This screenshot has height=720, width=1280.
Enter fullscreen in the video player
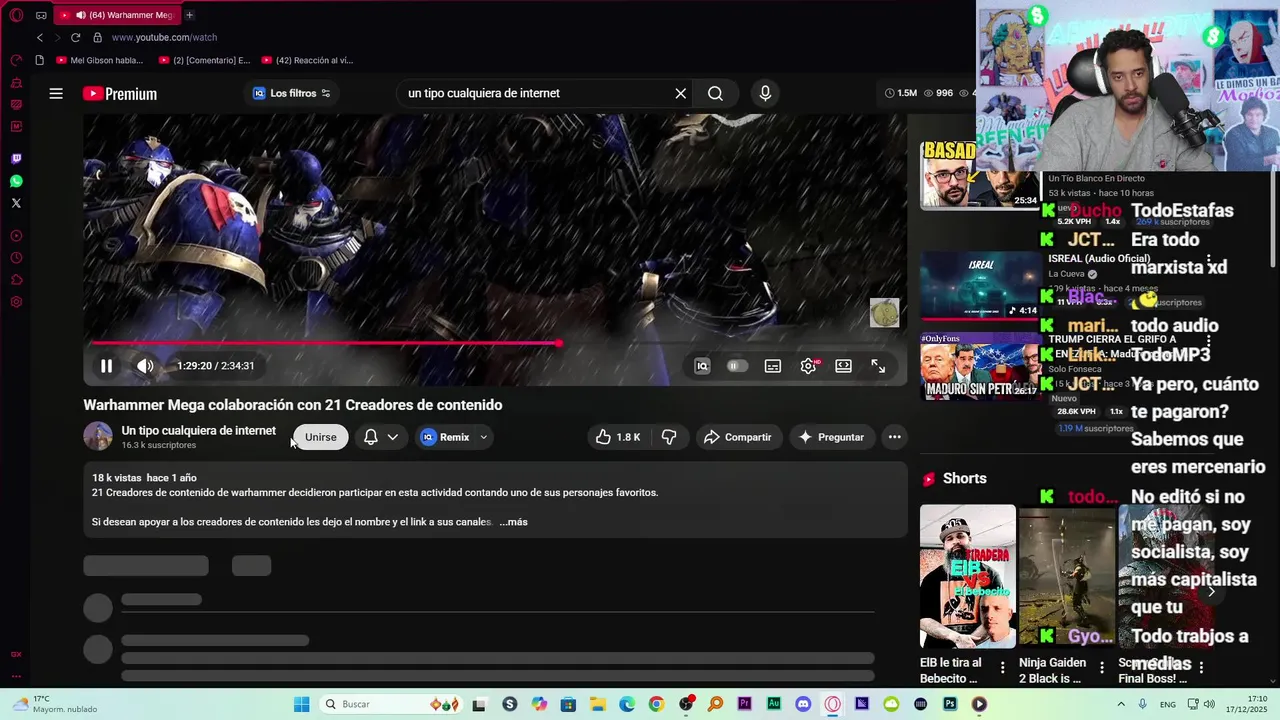[x=878, y=366]
